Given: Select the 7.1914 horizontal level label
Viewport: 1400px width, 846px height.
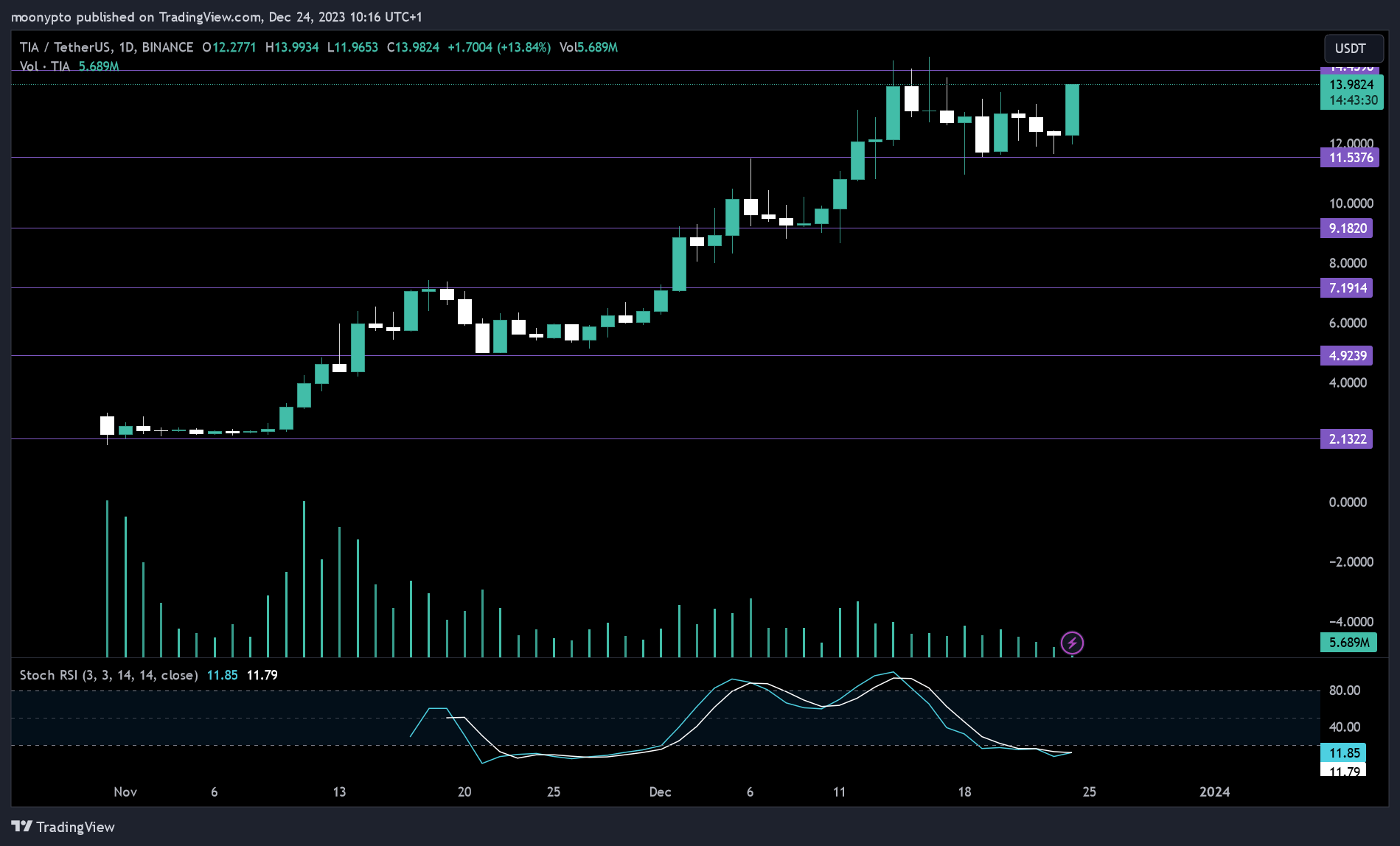Looking at the screenshot, I should pos(1347,288).
